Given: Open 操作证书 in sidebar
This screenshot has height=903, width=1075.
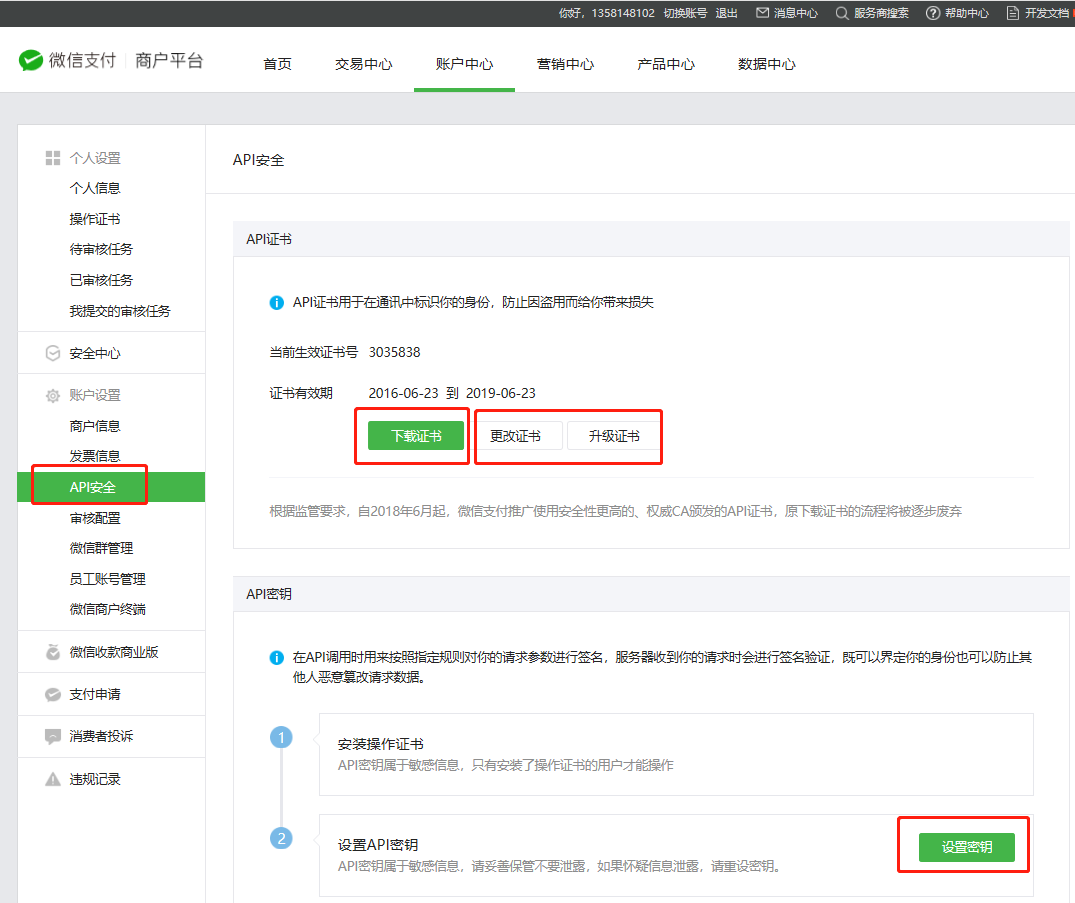Looking at the screenshot, I should (95, 219).
